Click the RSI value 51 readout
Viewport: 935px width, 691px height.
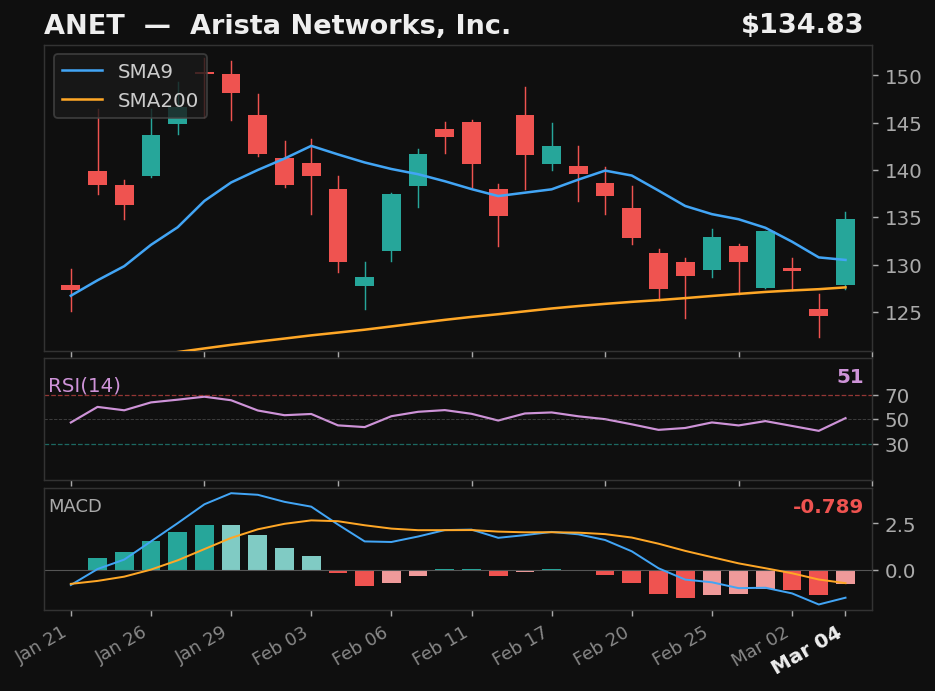click(851, 377)
